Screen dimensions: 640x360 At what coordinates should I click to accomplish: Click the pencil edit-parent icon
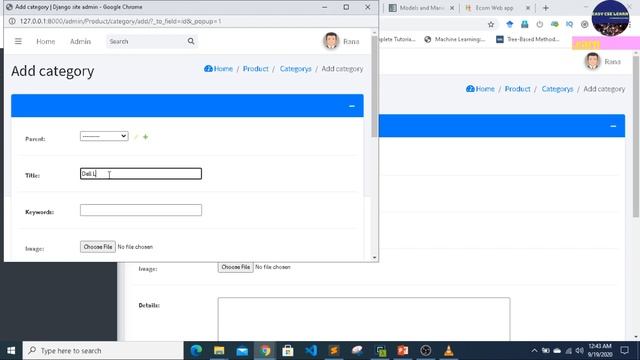[136, 137]
